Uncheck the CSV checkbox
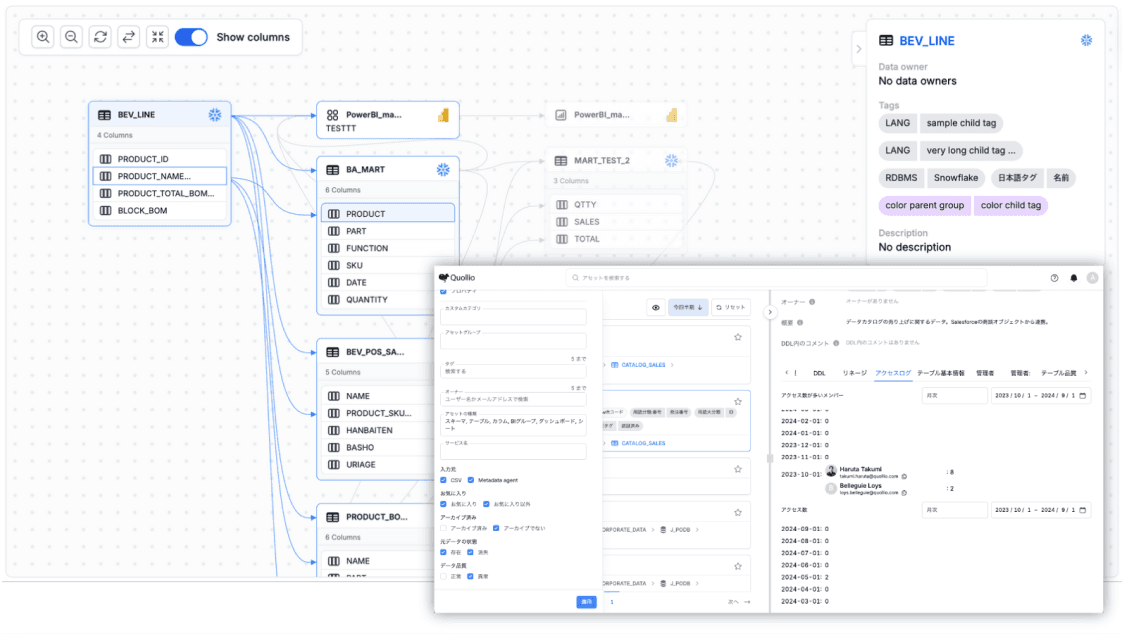1124x636 pixels. [x=444, y=480]
